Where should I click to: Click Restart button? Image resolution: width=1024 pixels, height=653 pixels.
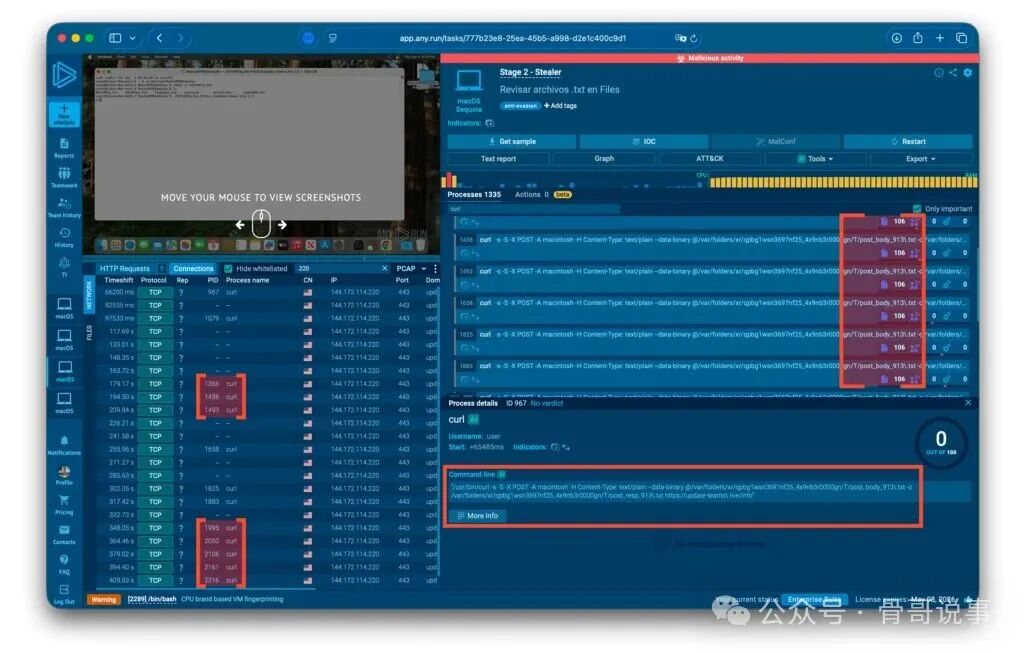[908, 141]
